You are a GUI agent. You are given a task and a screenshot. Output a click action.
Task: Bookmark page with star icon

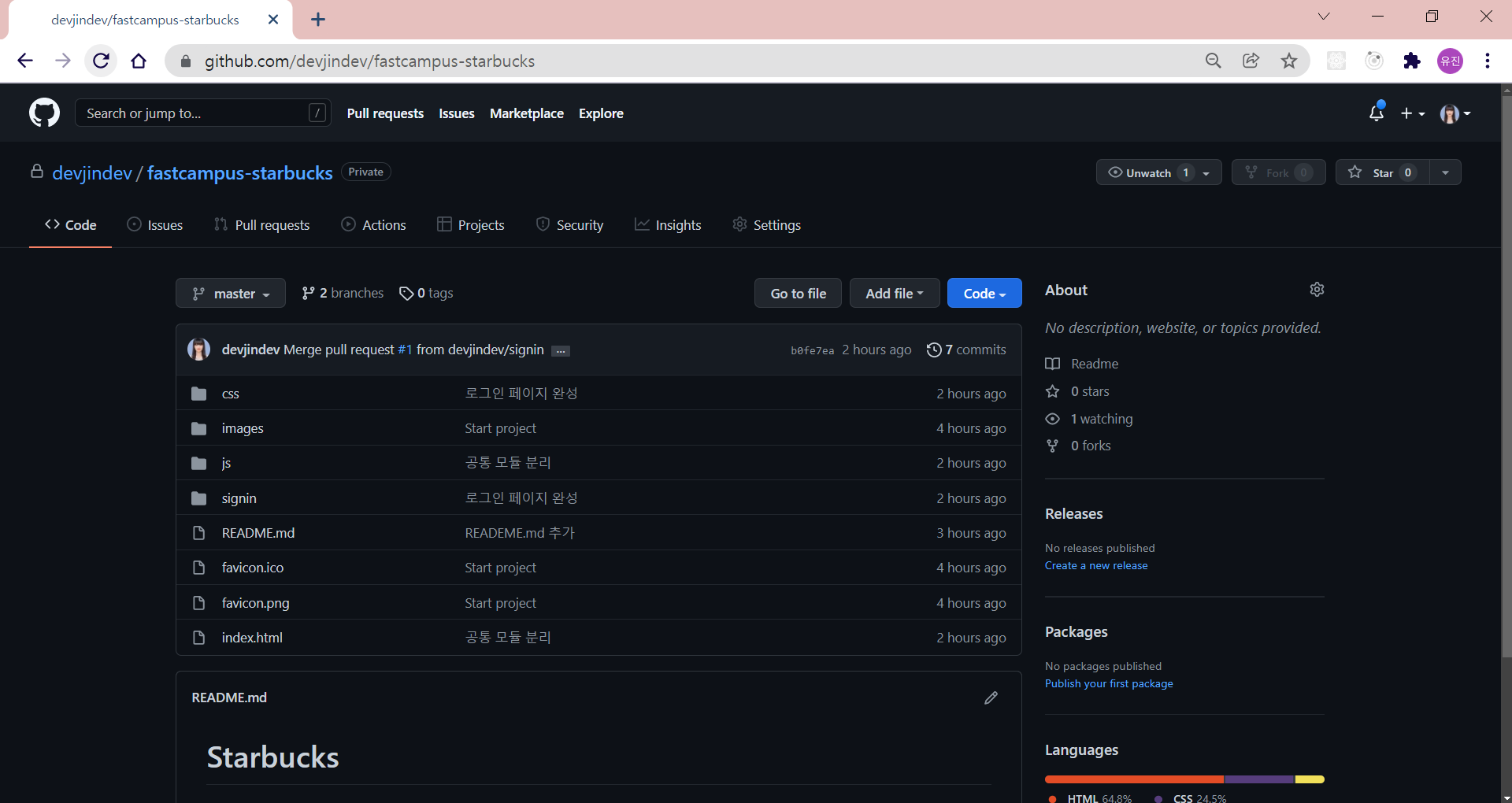point(1289,61)
